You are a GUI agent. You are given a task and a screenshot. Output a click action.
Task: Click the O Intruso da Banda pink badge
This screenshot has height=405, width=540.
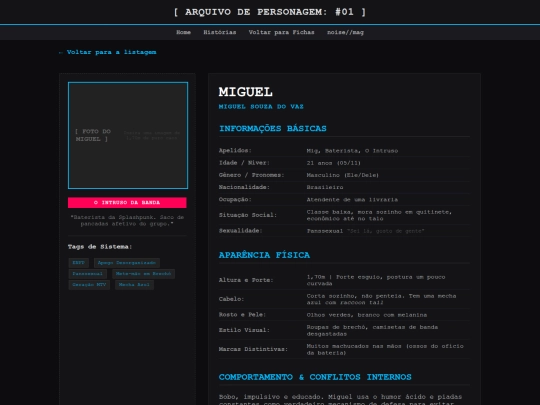pyautogui.click(x=127, y=202)
